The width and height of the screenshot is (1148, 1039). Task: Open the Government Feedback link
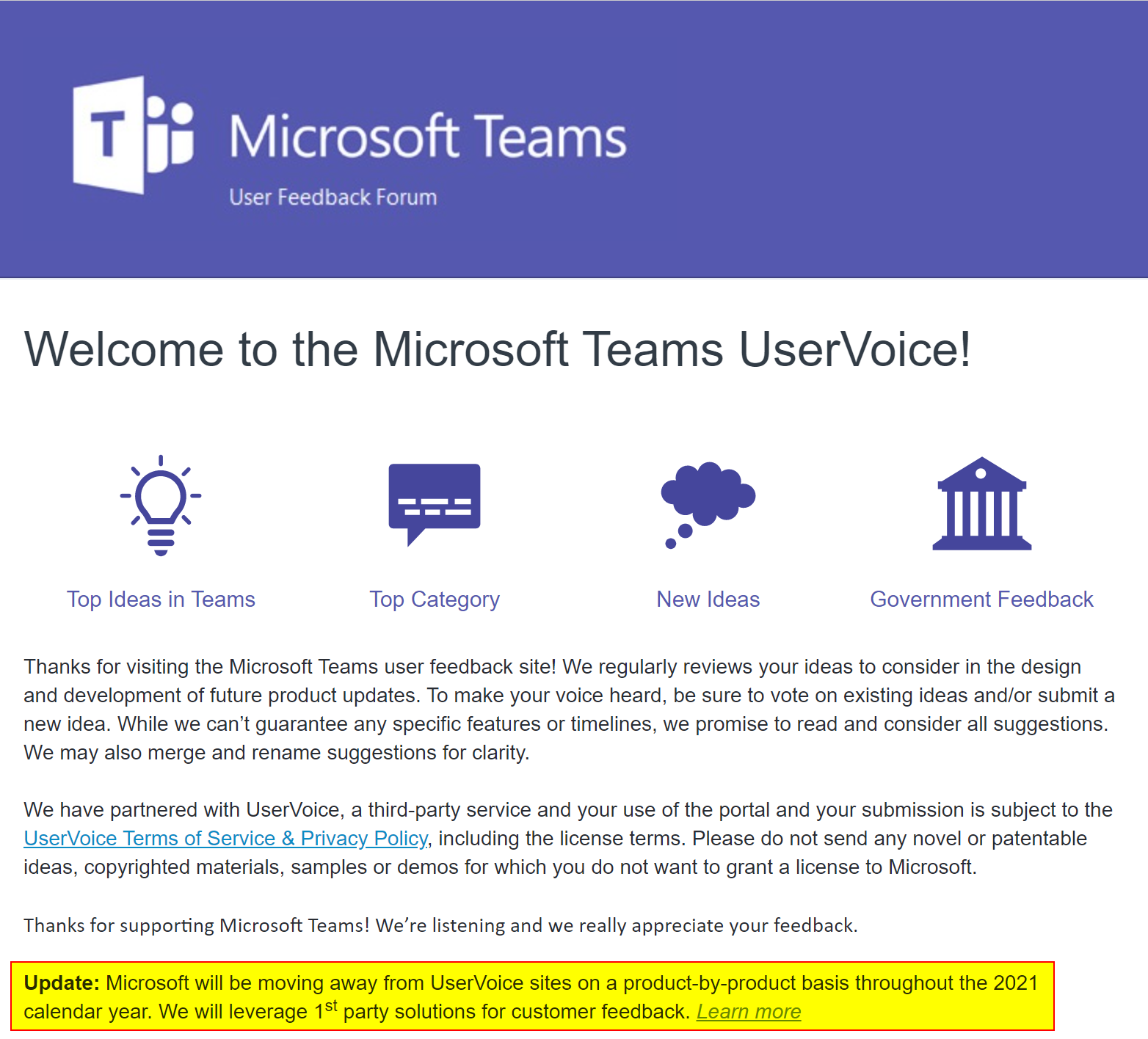[x=981, y=599]
